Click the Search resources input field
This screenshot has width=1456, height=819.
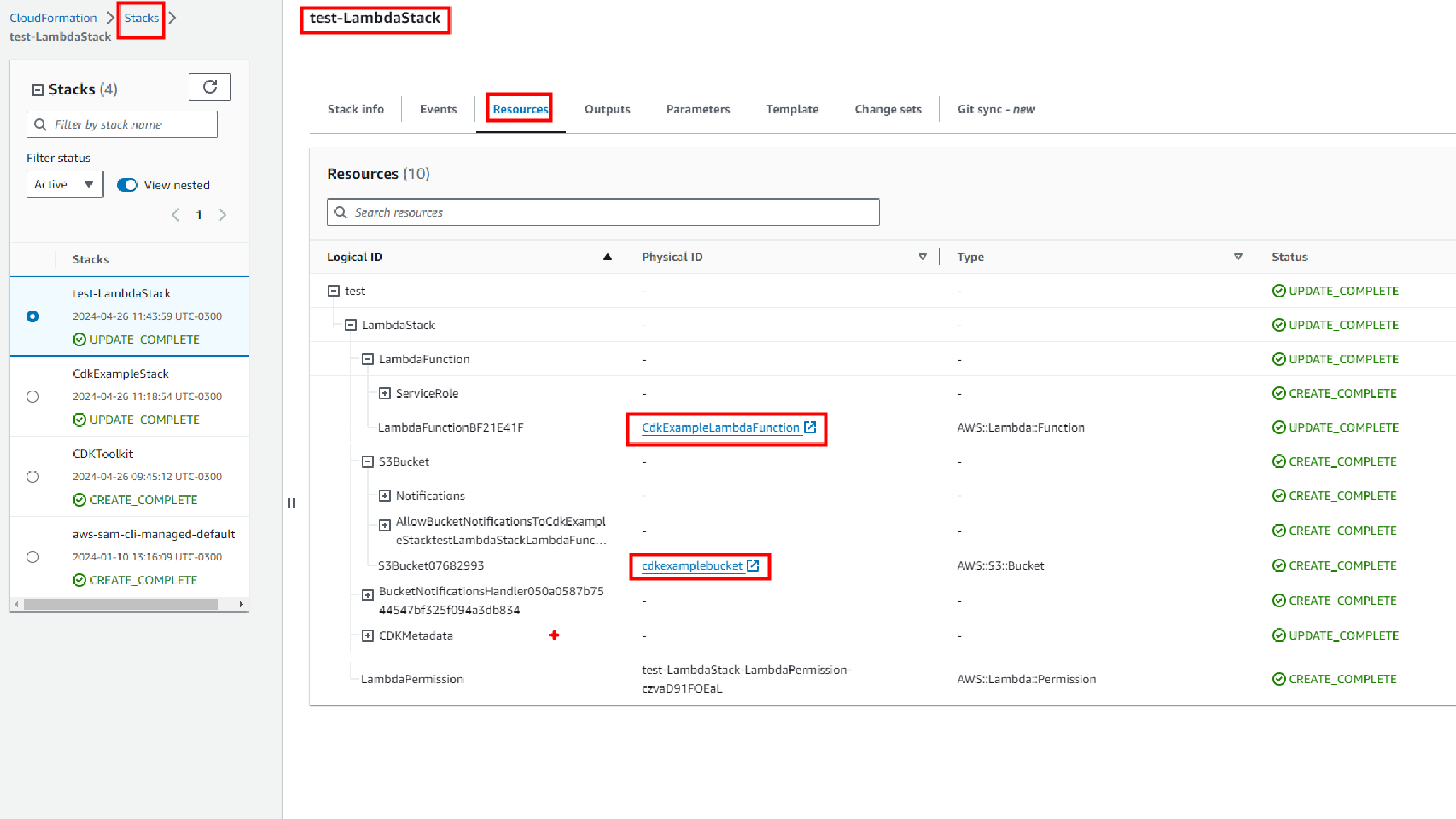pyautogui.click(x=603, y=212)
